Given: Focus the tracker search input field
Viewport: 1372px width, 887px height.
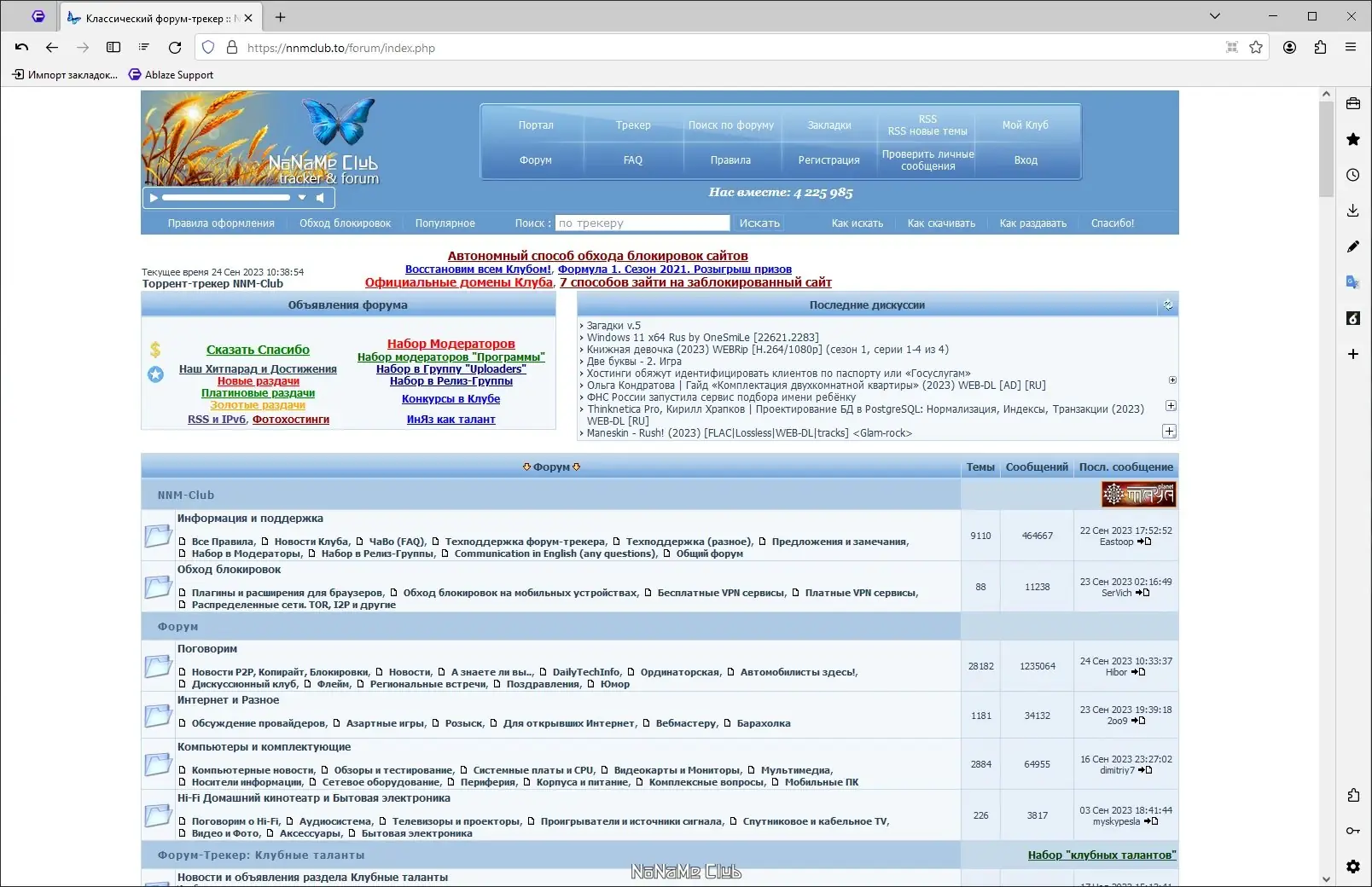Looking at the screenshot, I should (642, 223).
